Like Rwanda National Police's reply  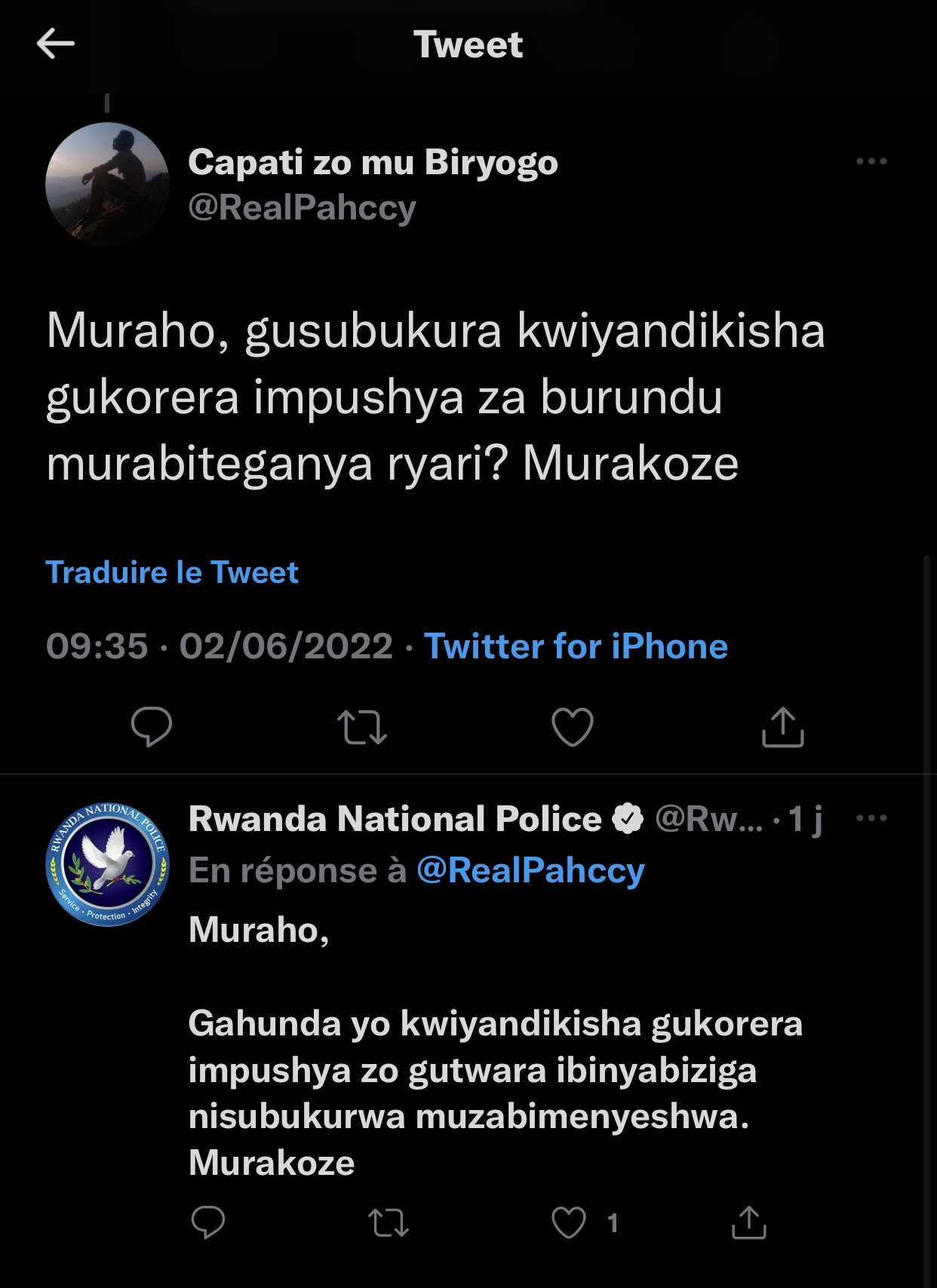tap(569, 1222)
